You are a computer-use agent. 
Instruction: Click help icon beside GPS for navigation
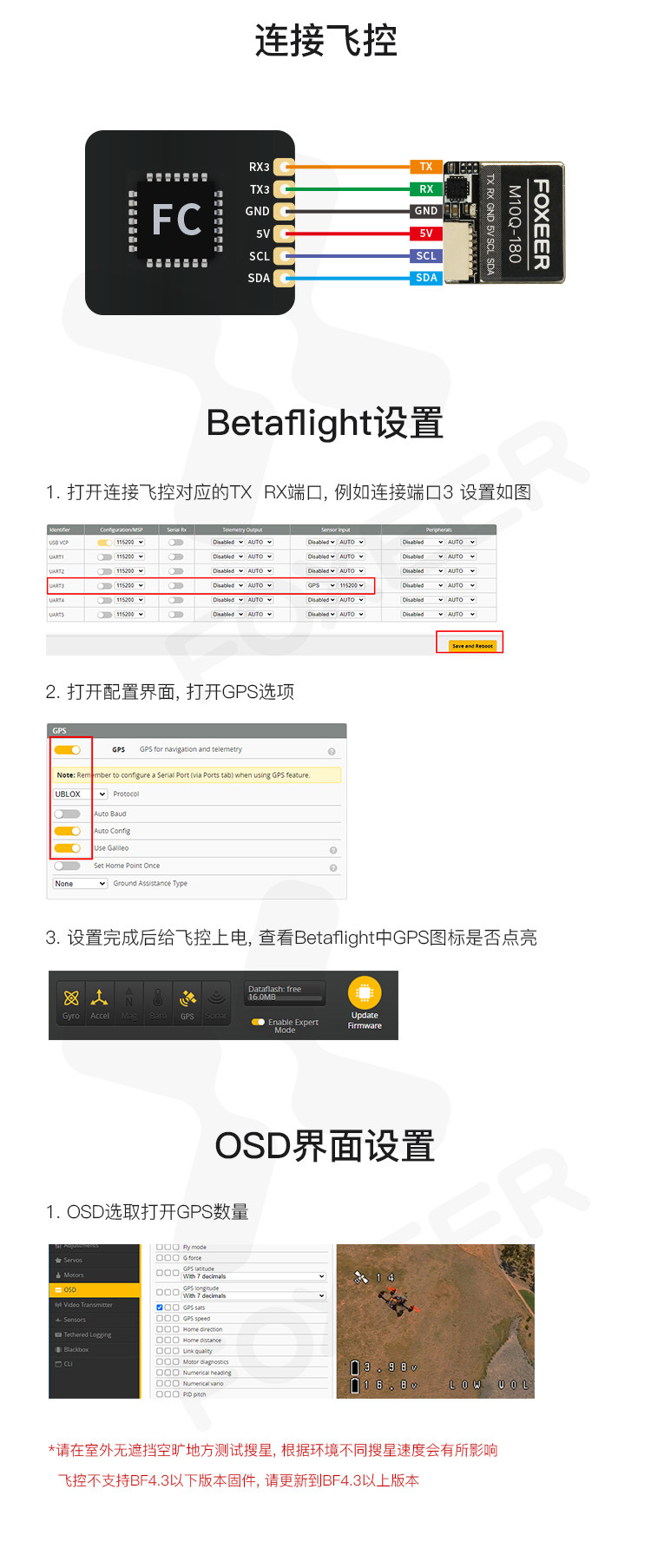[332, 752]
